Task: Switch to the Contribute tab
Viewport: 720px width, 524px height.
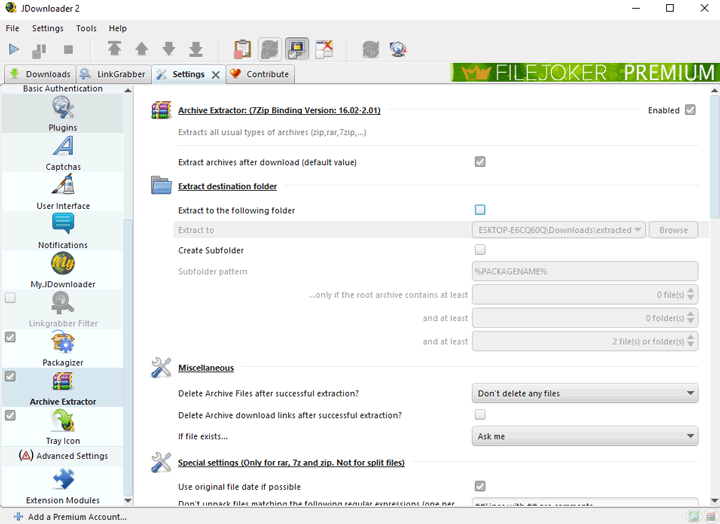Action: [260, 74]
